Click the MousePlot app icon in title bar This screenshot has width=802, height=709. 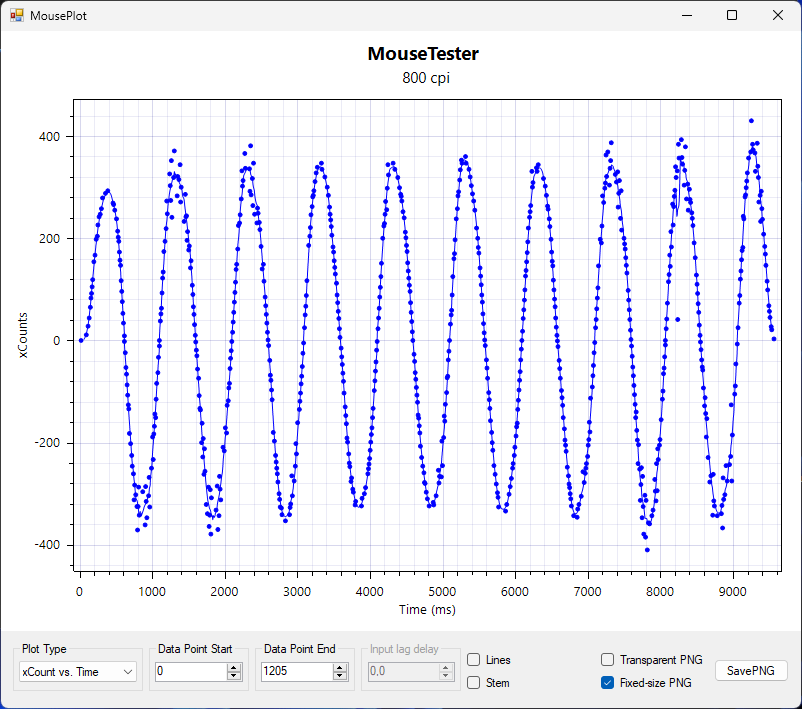coord(16,15)
